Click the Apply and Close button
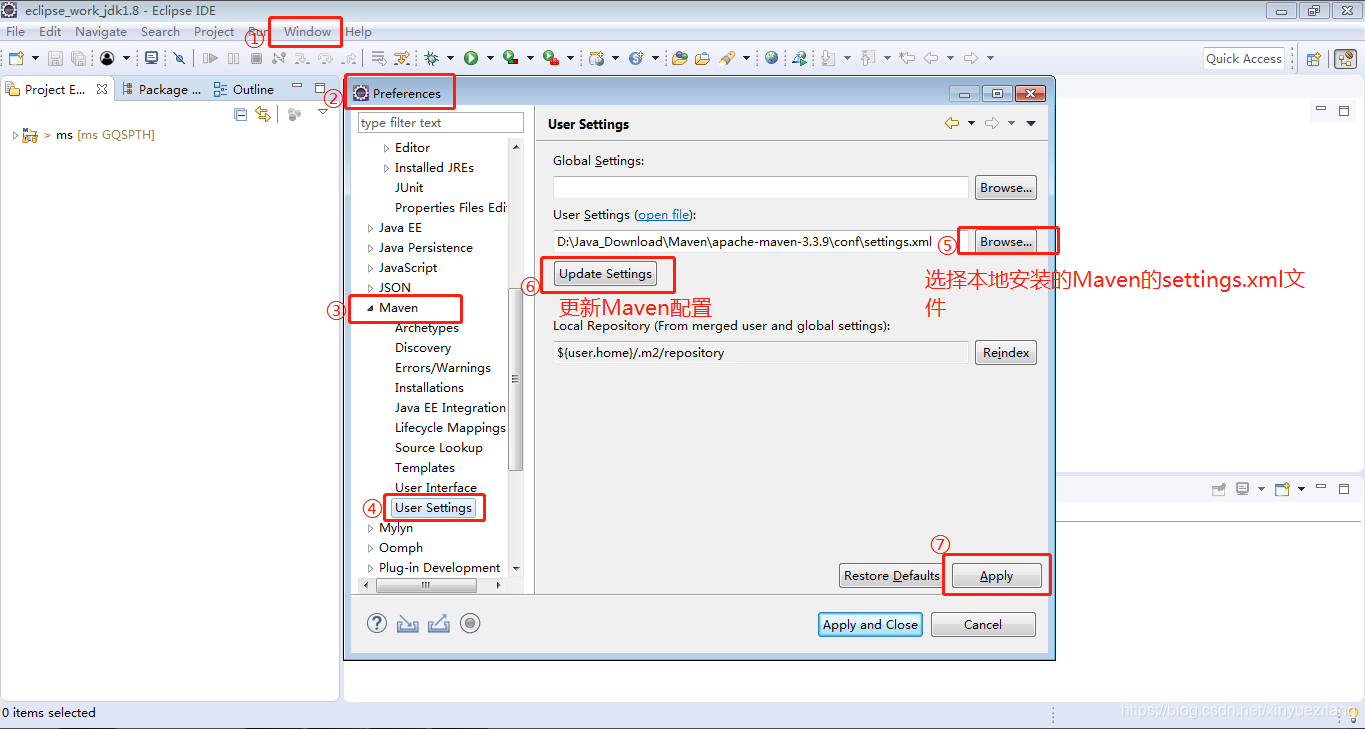The height and width of the screenshot is (729, 1365). click(x=870, y=625)
